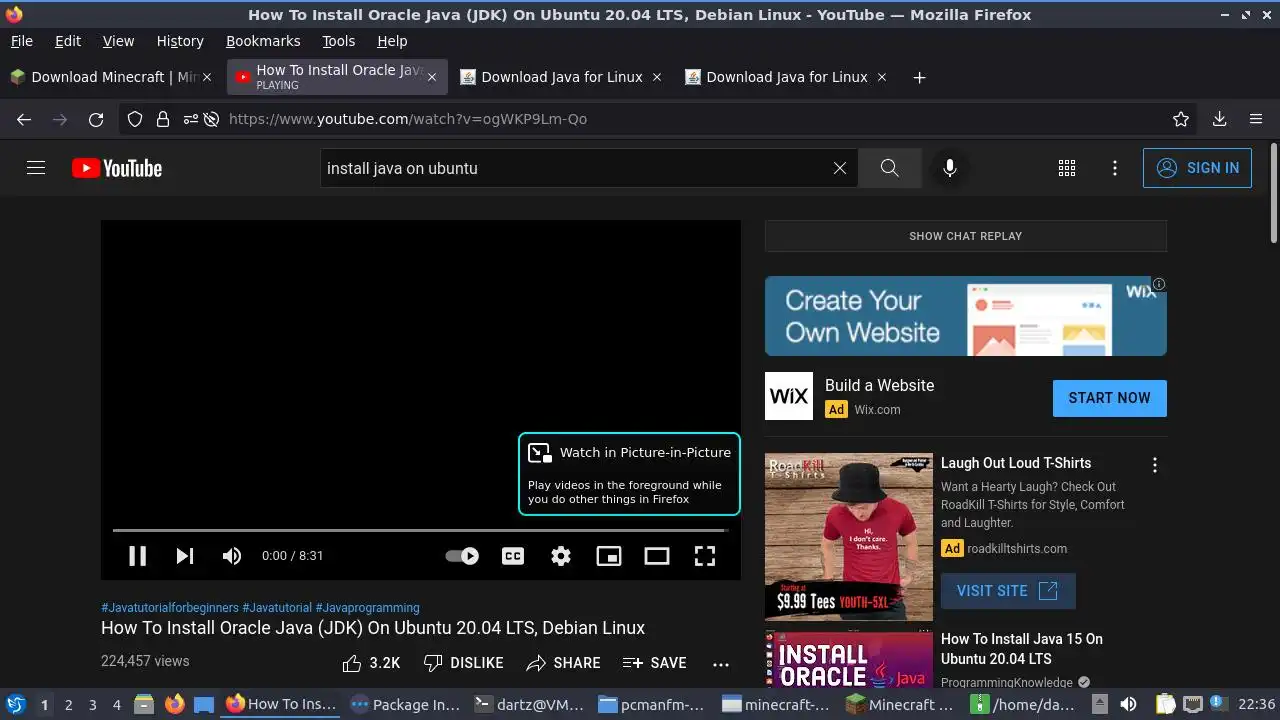Skip to the next video
Image resolution: width=1280 pixels, height=720 pixels.
(185, 556)
